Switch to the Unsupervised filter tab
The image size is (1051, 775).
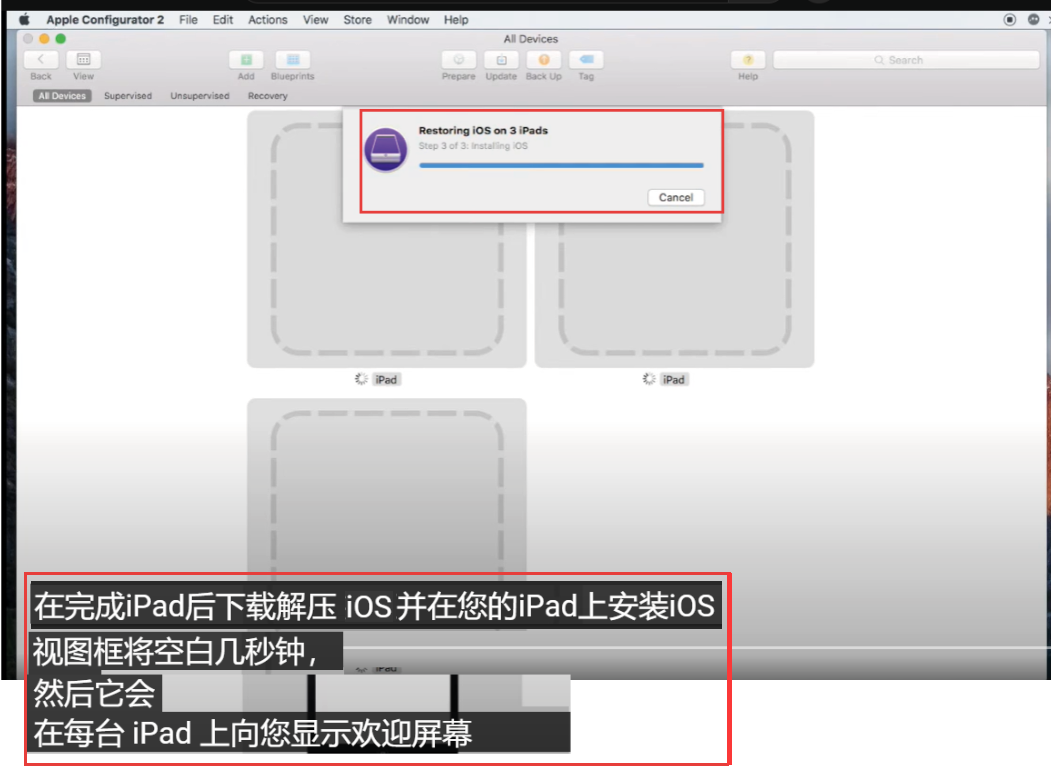200,96
